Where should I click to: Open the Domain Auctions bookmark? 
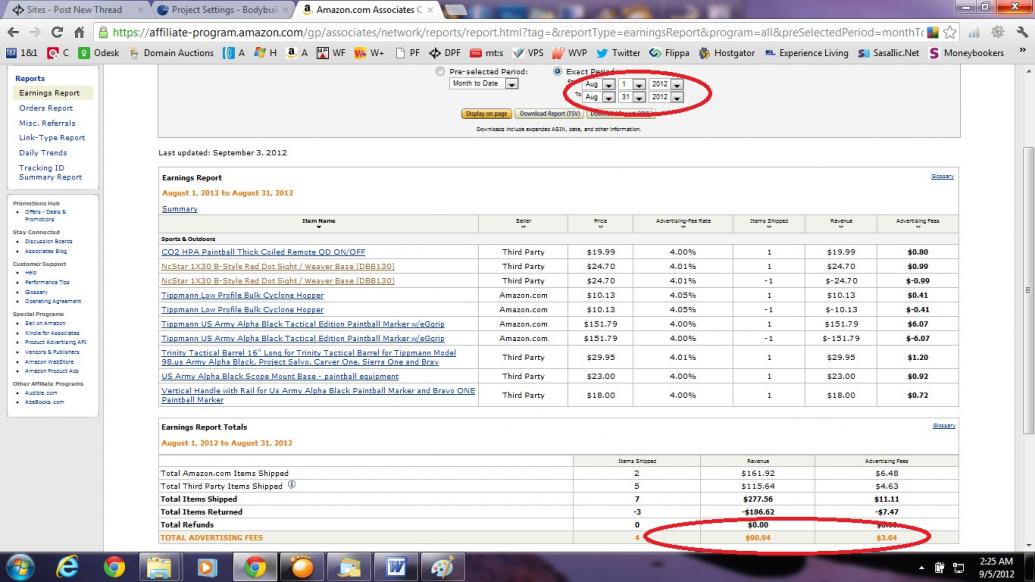[x=171, y=53]
